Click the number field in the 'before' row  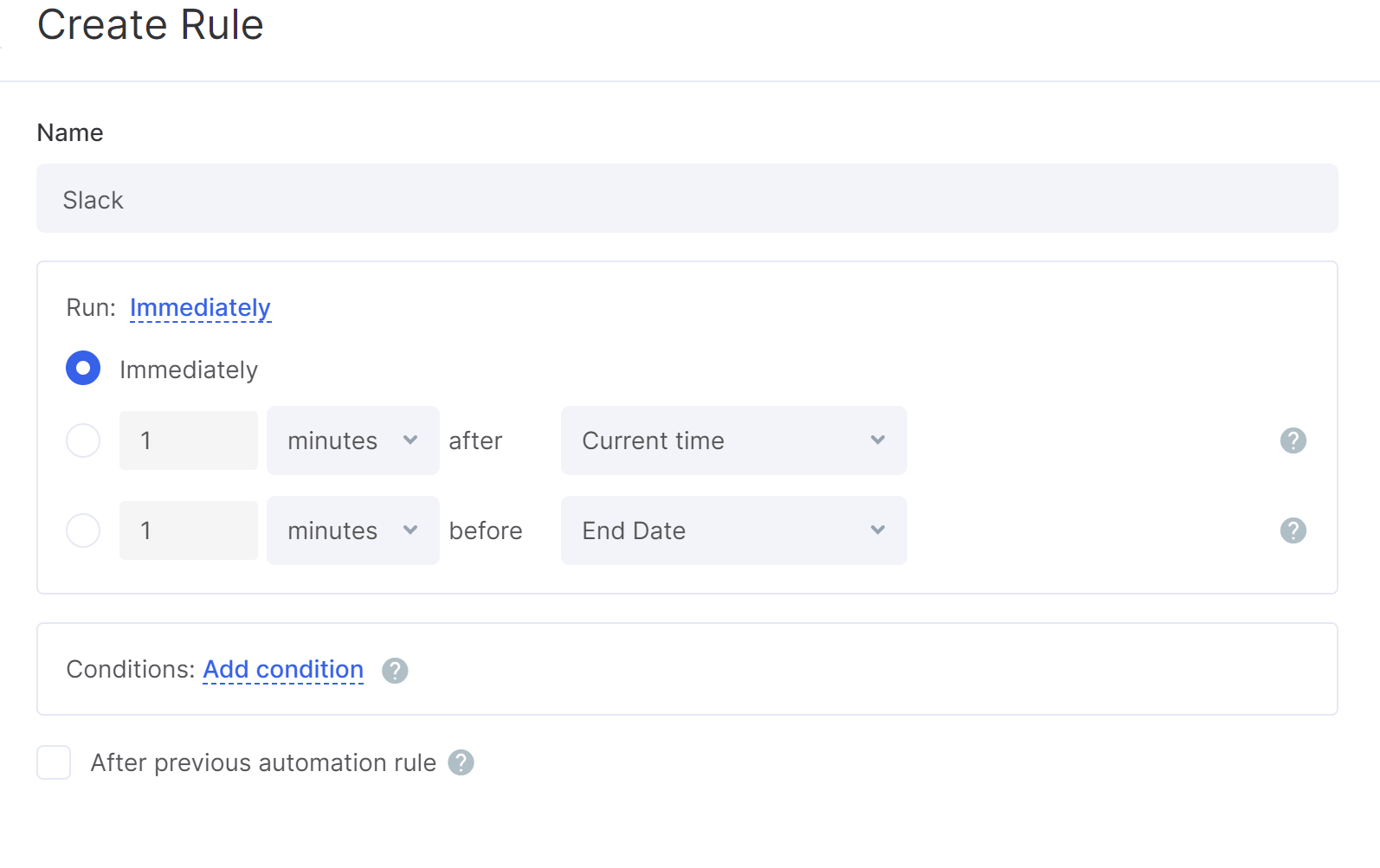pyautogui.click(x=189, y=530)
